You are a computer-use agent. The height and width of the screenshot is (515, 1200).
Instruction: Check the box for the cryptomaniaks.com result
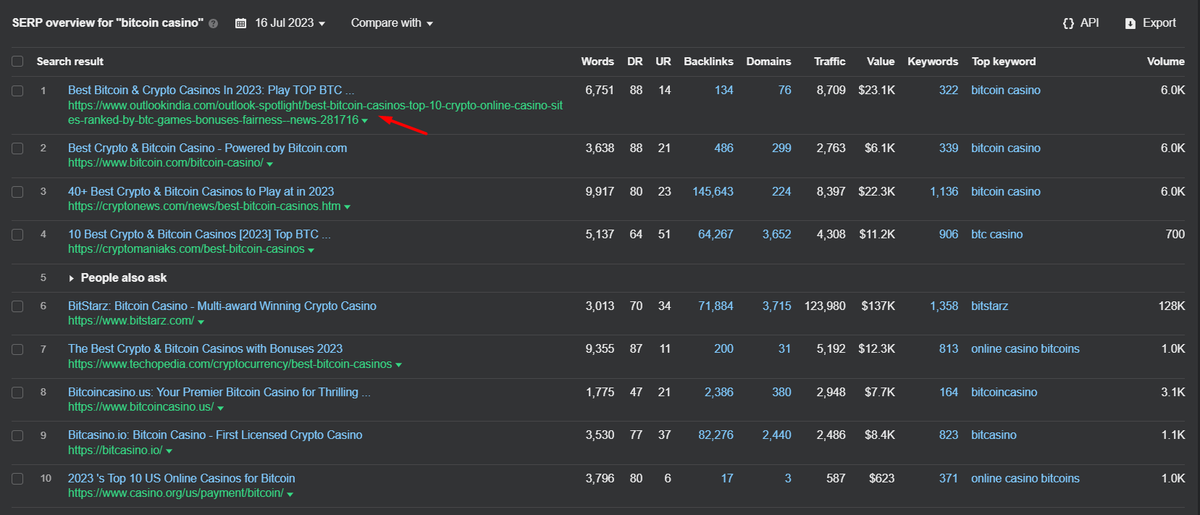(x=17, y=234)
